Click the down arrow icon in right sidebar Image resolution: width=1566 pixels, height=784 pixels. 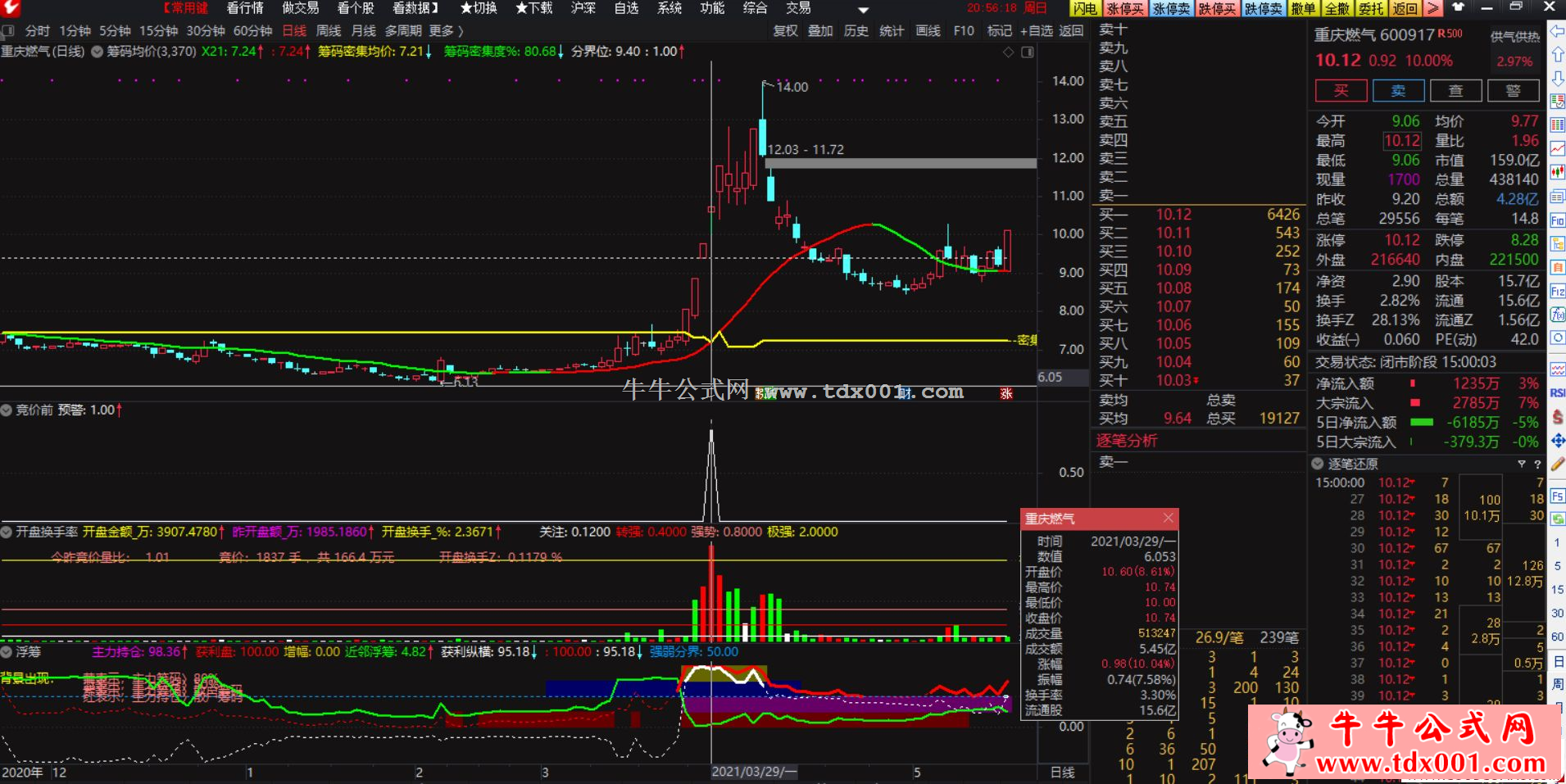pos(1558,78)
